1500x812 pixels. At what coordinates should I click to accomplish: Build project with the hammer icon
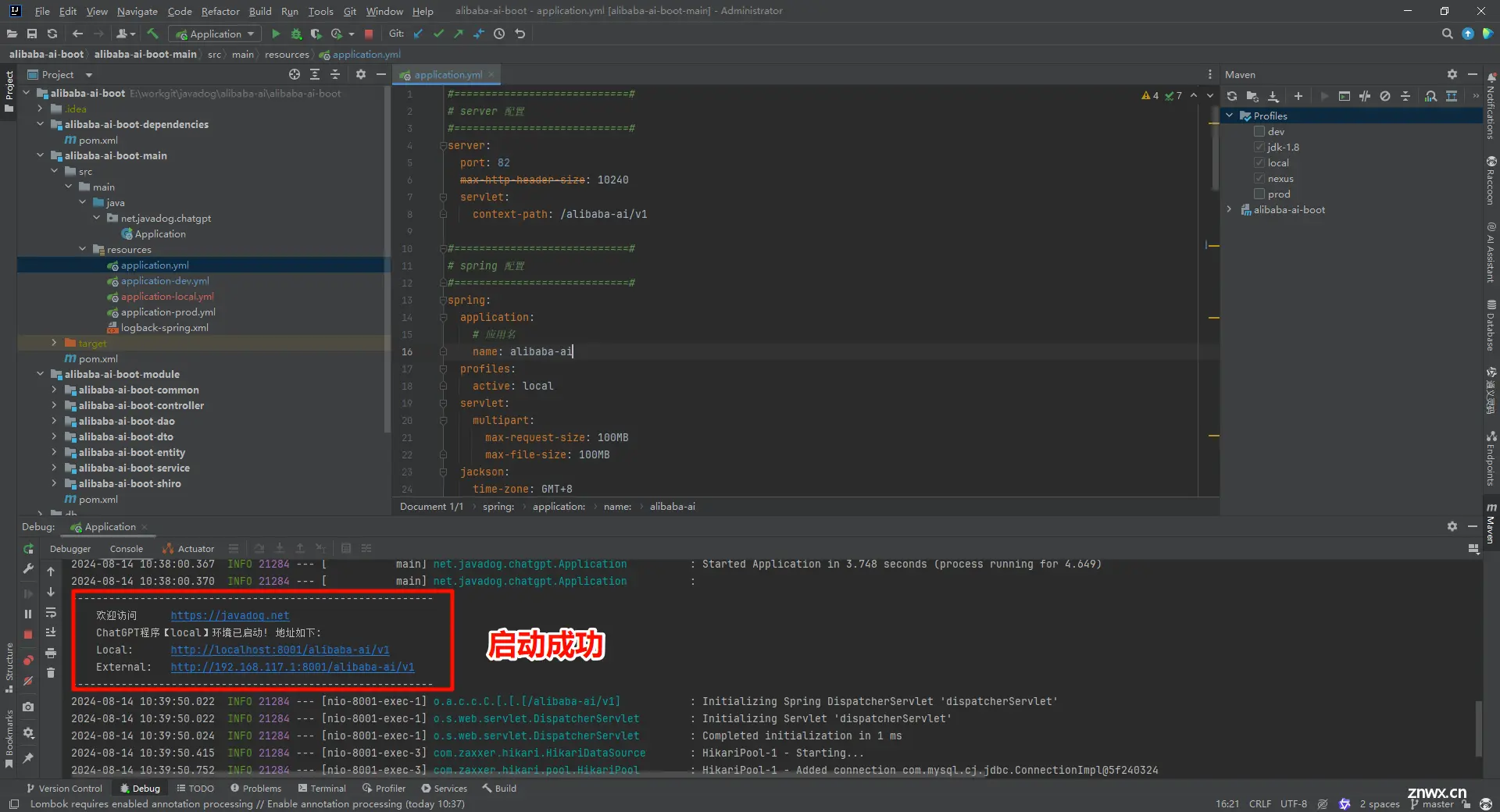click(152, 34)
